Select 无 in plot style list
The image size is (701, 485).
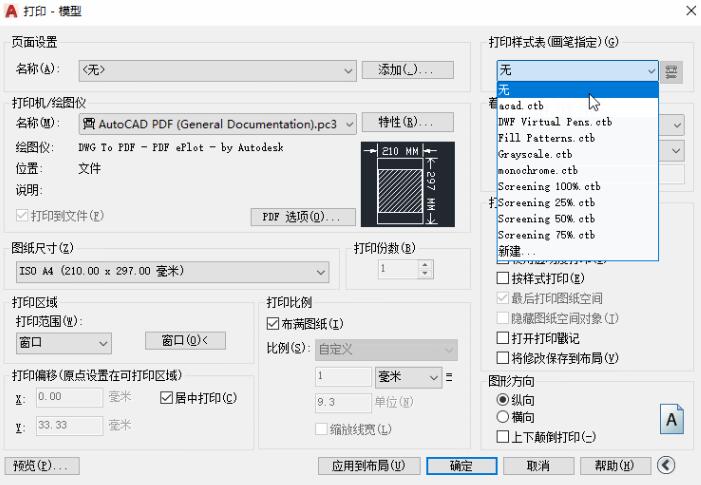(x=577, y=90)
